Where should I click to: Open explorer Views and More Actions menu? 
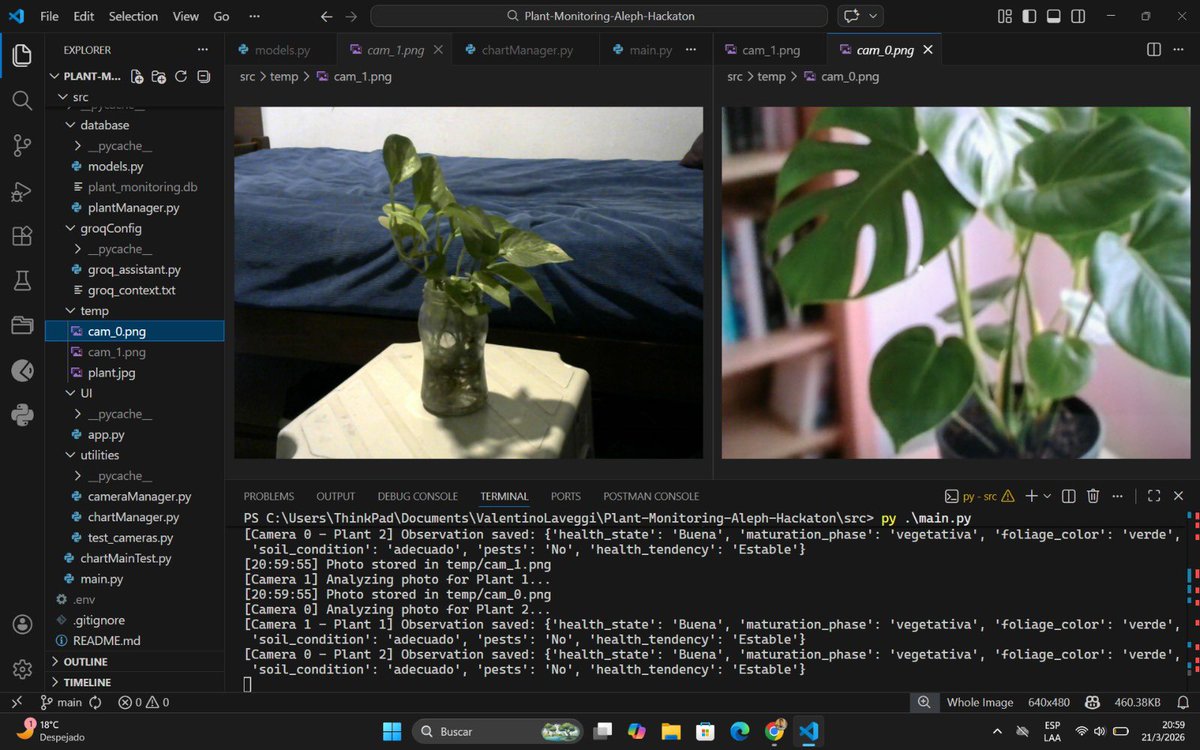click(x=203, y=49)
